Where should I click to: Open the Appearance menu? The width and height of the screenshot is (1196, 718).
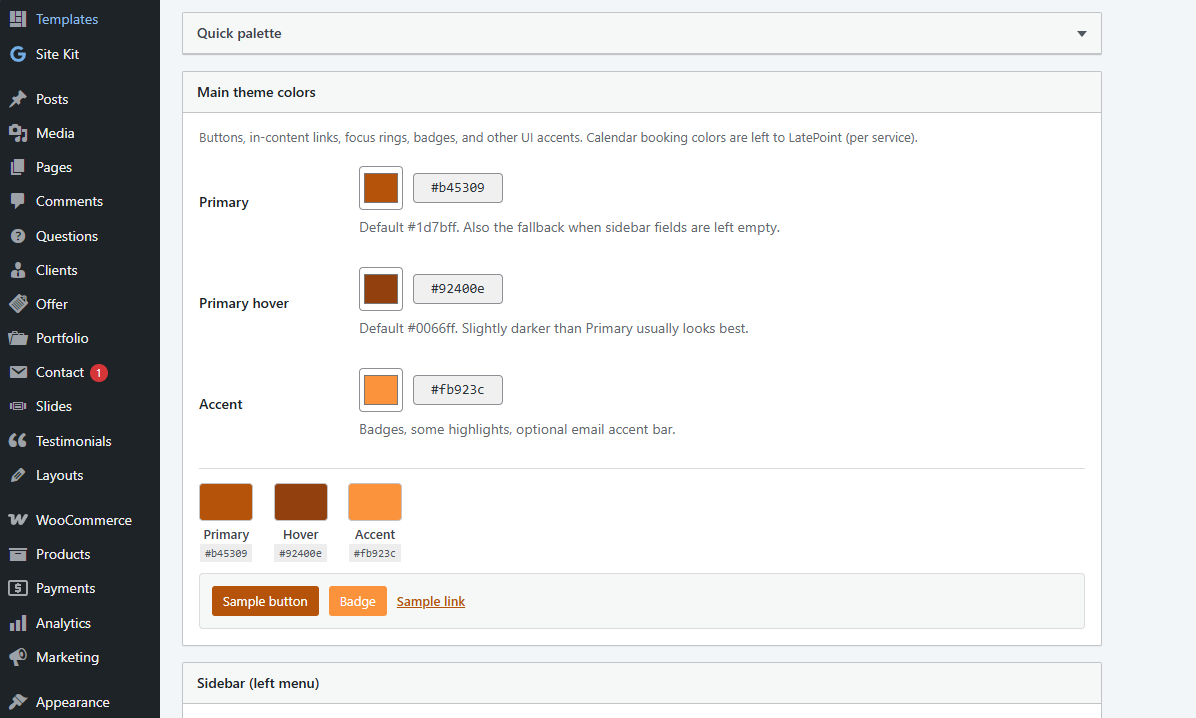point(72,702)
